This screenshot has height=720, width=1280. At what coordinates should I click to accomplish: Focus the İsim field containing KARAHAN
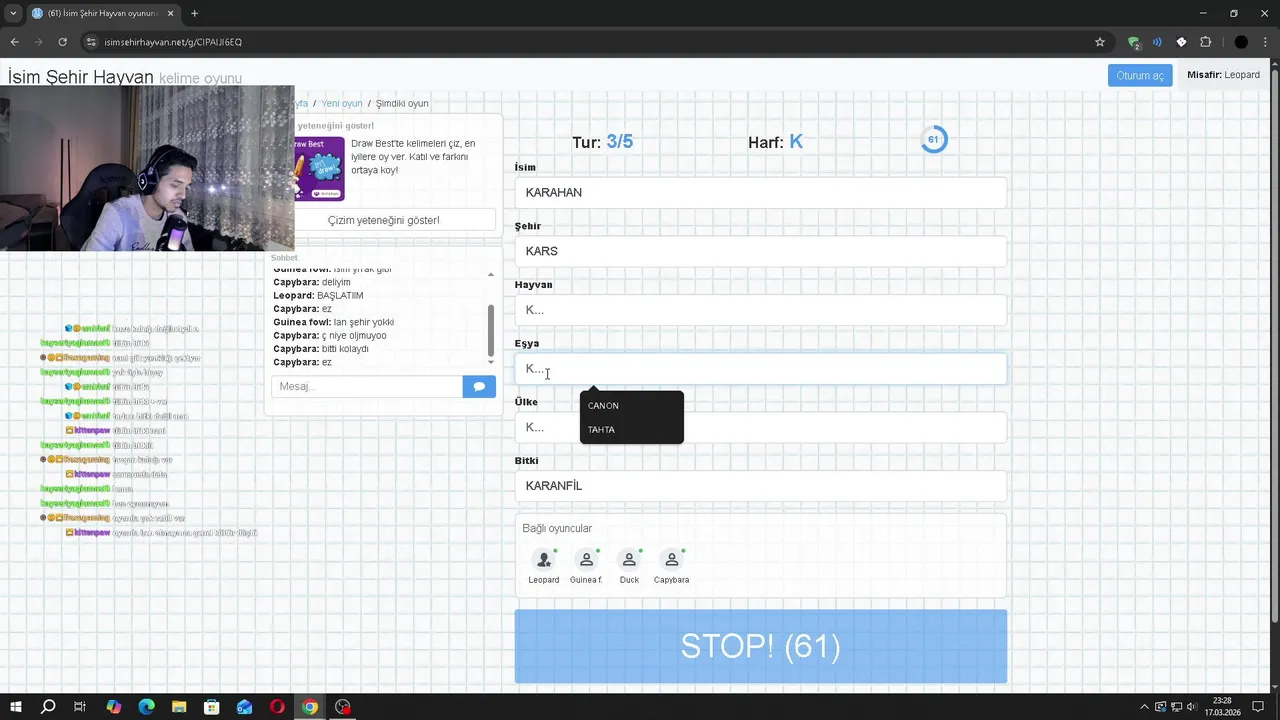coord(761,192)
